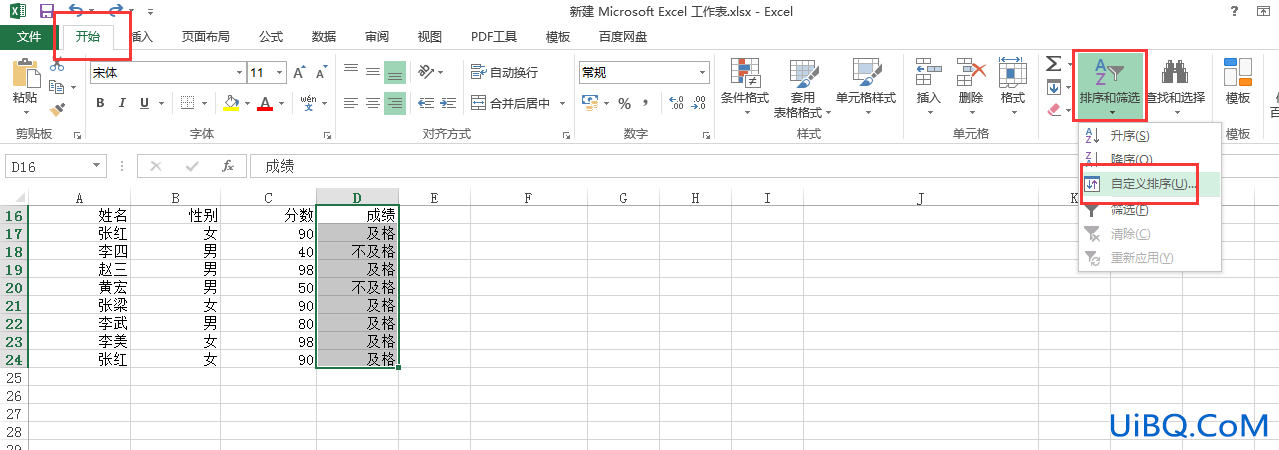Toggle bottom vertical alignment

(395, 72)
